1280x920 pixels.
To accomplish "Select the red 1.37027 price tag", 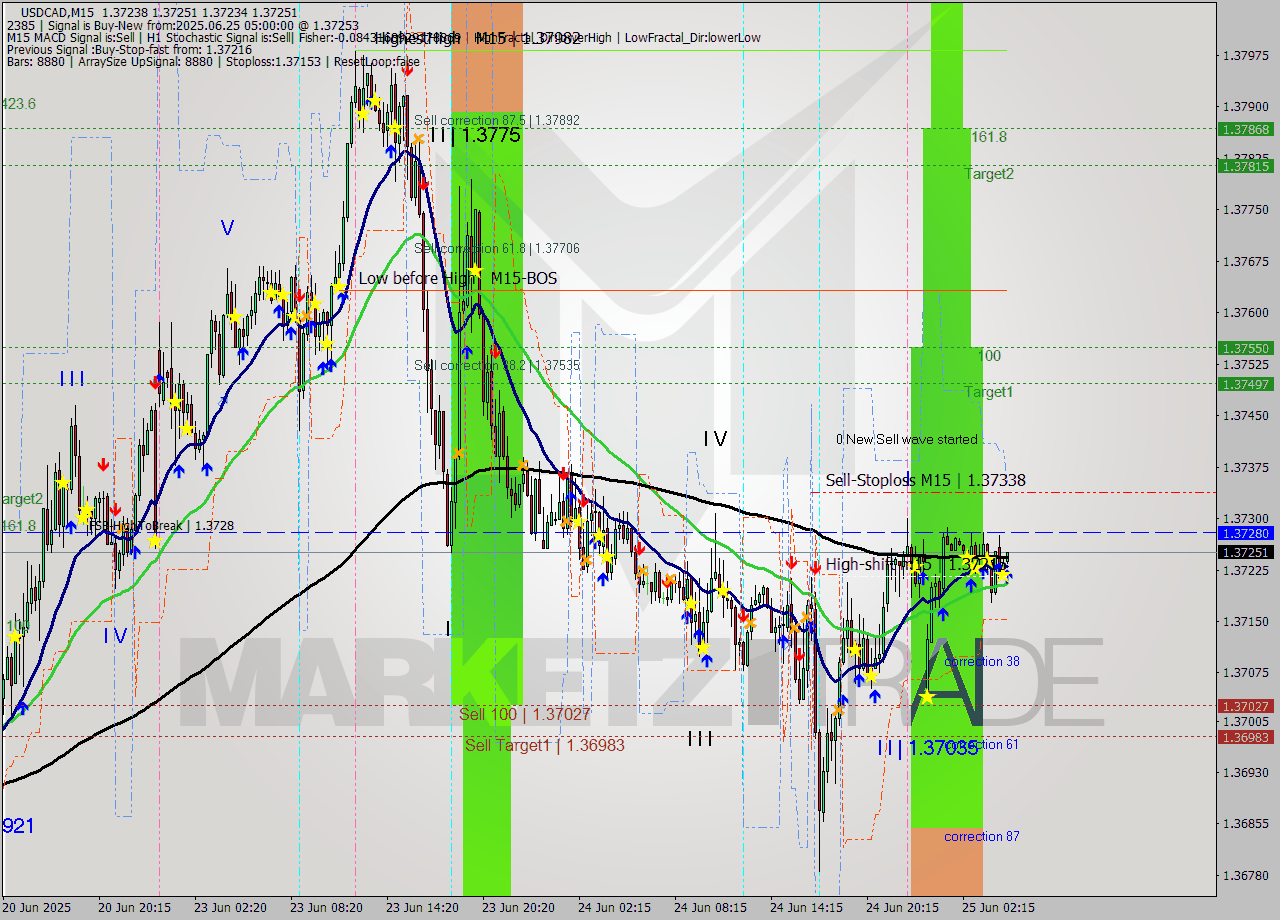I will click(x=1244, y=706).
